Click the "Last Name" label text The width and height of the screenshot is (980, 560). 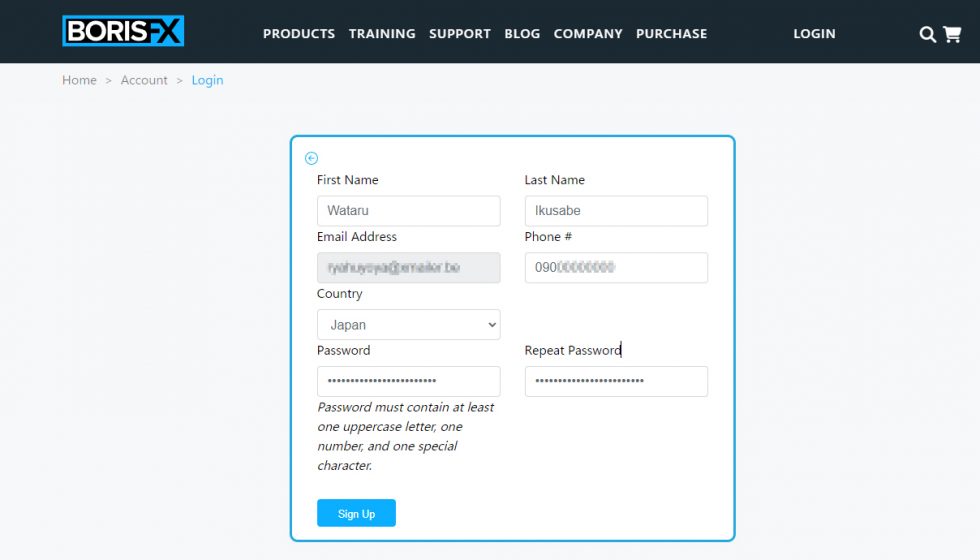pos(554,180)
